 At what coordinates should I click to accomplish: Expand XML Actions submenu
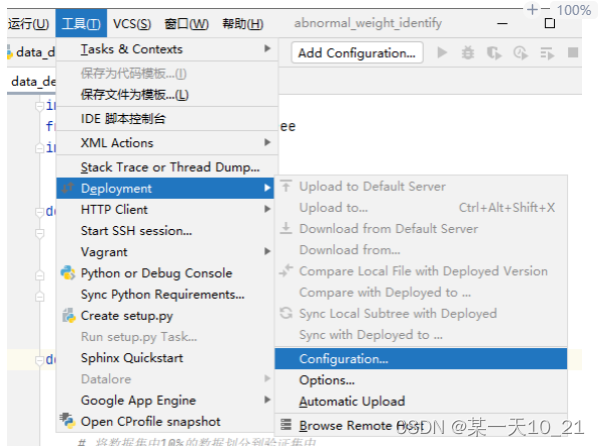[167, 143]
